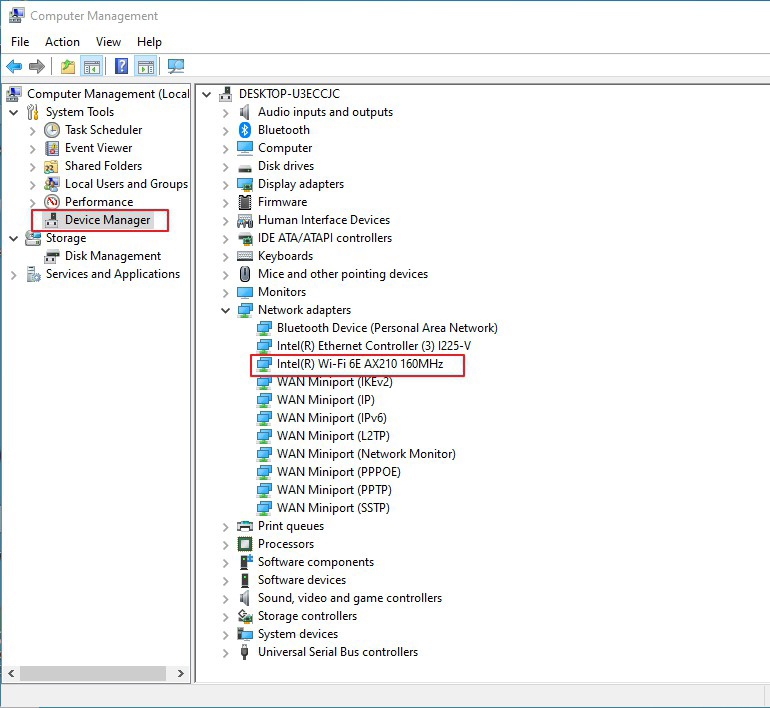Expand the Task Scheduler node
Image resolution: width=770 pixels, height=708 pixels.
point(32,131)
